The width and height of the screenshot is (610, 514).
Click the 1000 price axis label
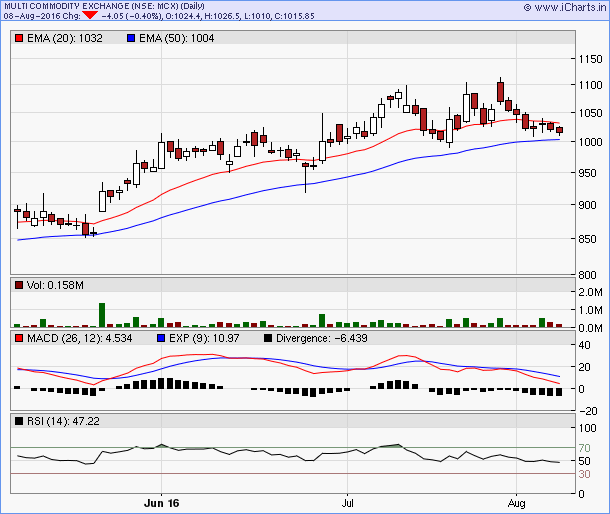(x=590, y=142)
